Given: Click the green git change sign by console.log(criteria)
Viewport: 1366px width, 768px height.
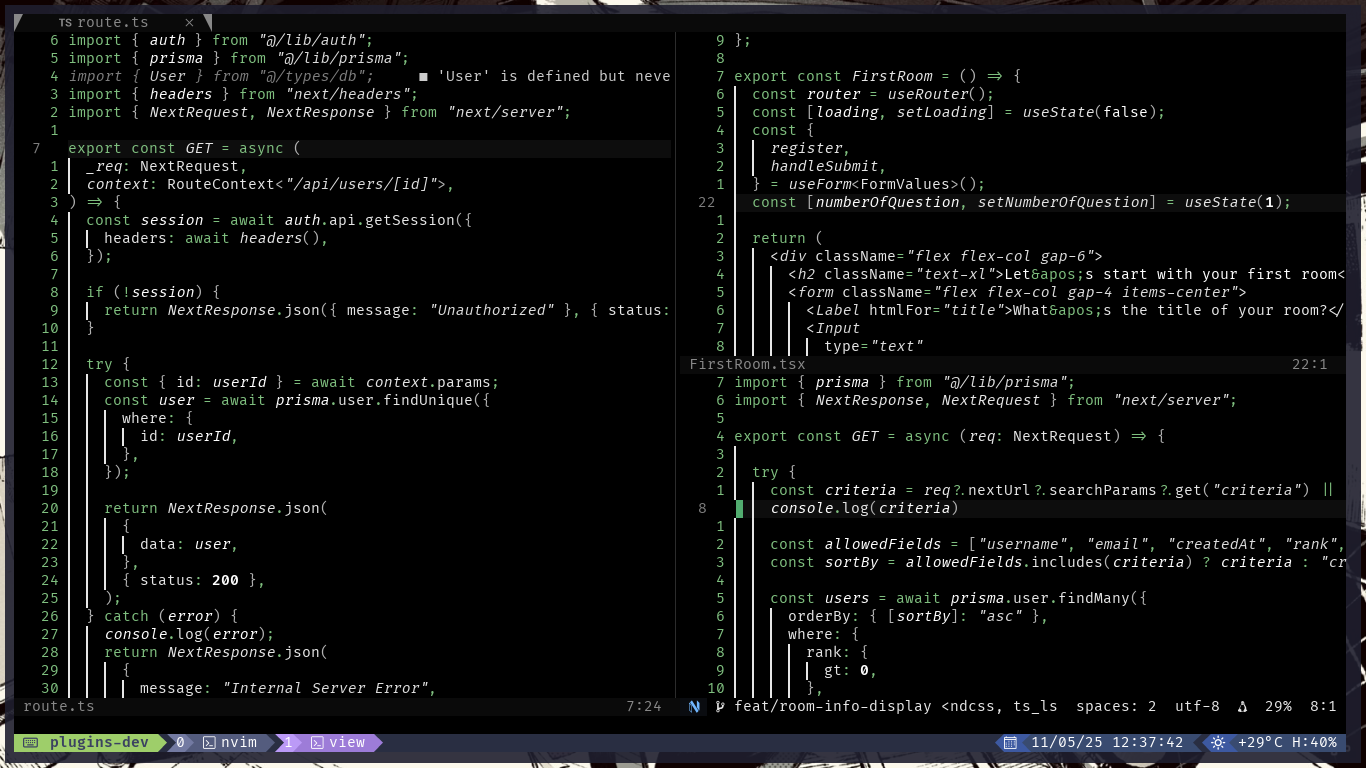Looking at the screenshot, I should [739, 508].
